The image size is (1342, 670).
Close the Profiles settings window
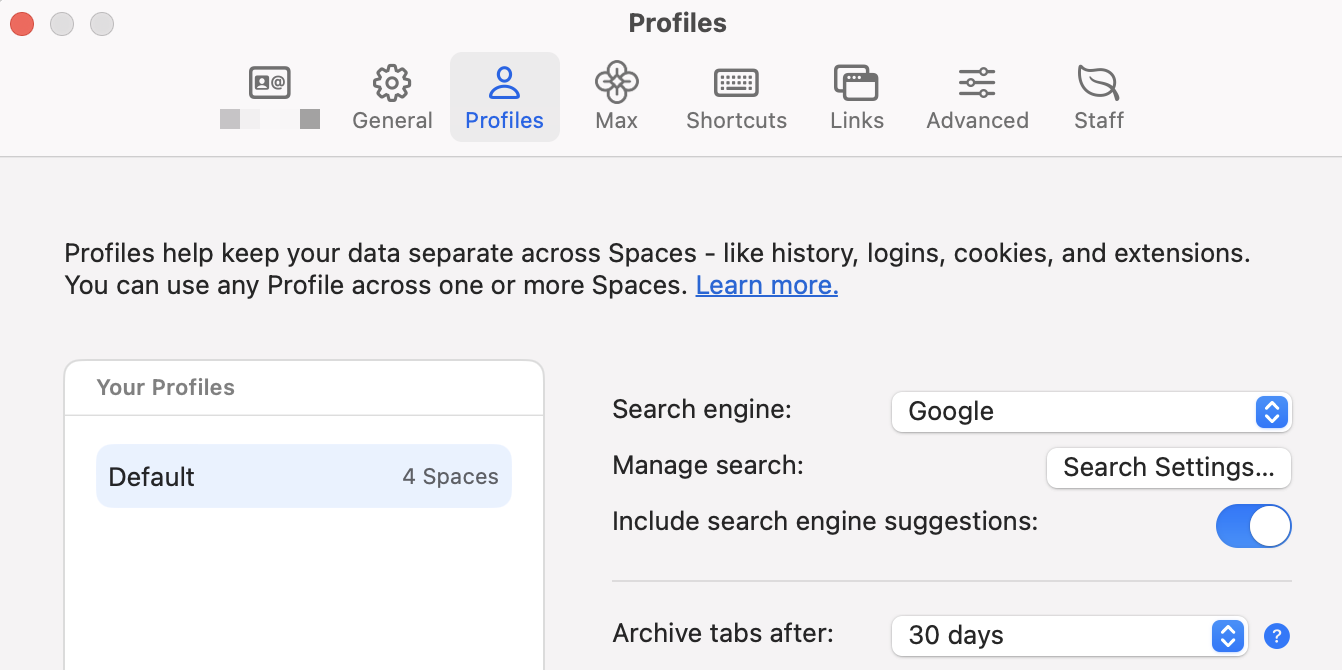click(x=22, y=22)
